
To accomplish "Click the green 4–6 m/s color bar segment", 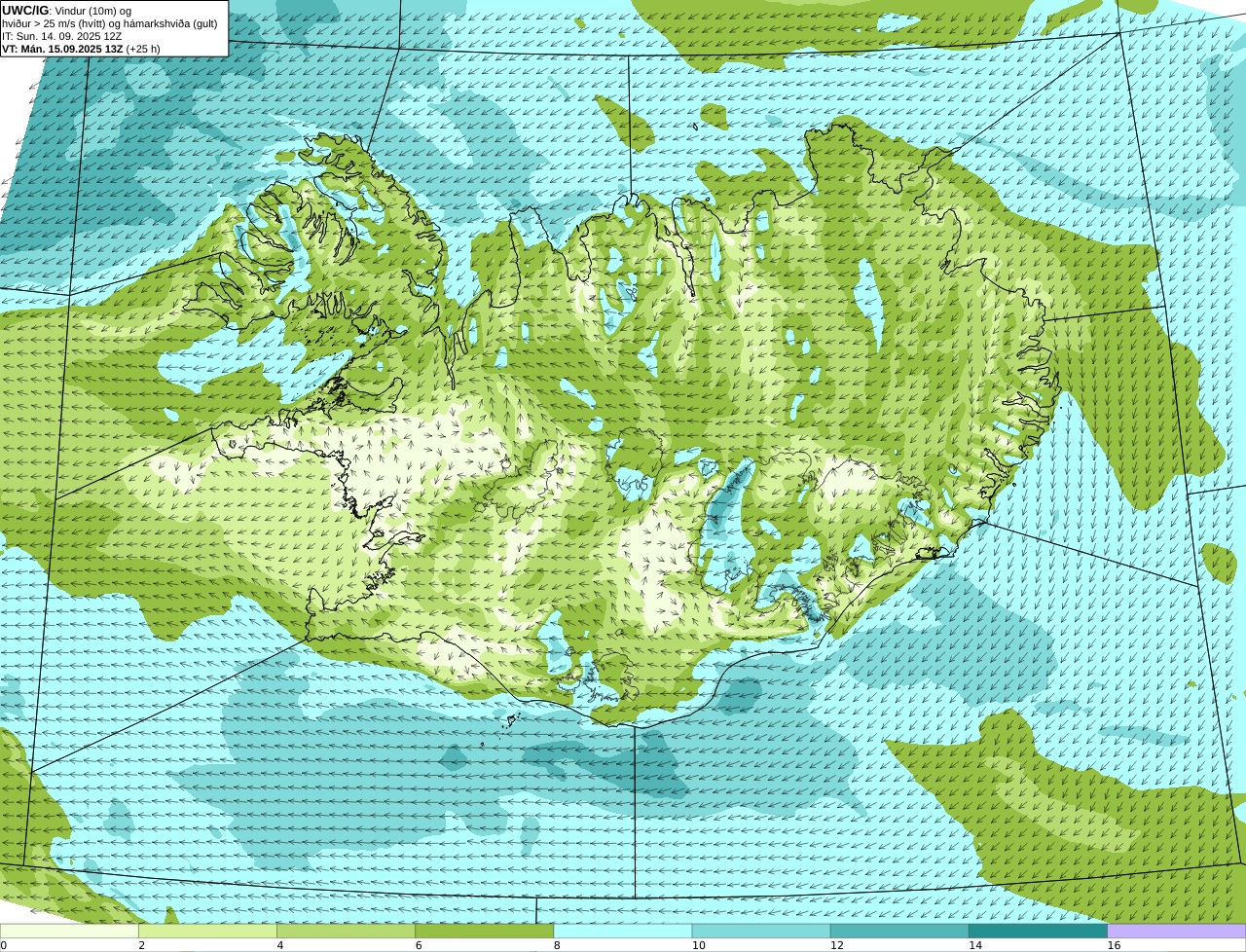I will (x=346, y=932).
